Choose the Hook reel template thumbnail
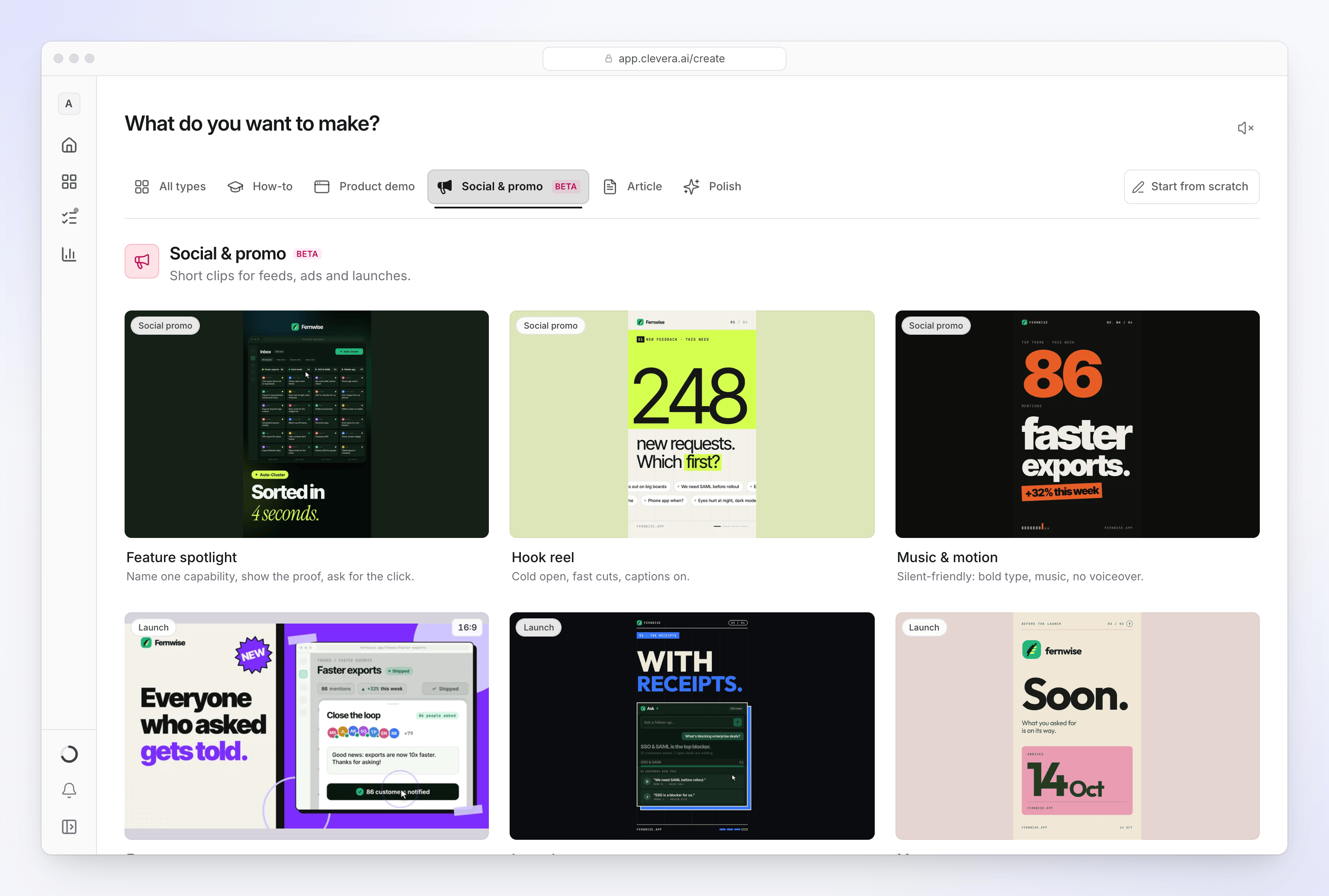 pyautogui.click(x=692, y=424)
